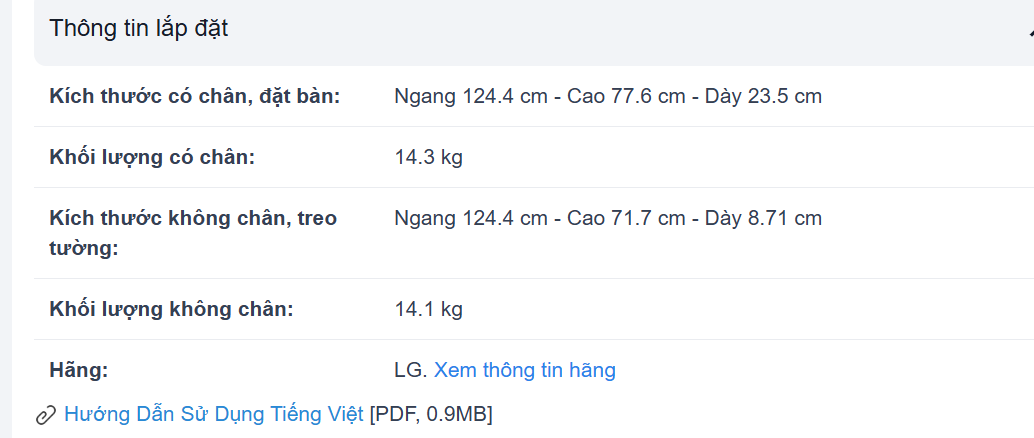Image resolution: width=1034 pixels, height=438 pixels.
Task: Click the '14.3 kg' weight value
Action: coord(429,158)
